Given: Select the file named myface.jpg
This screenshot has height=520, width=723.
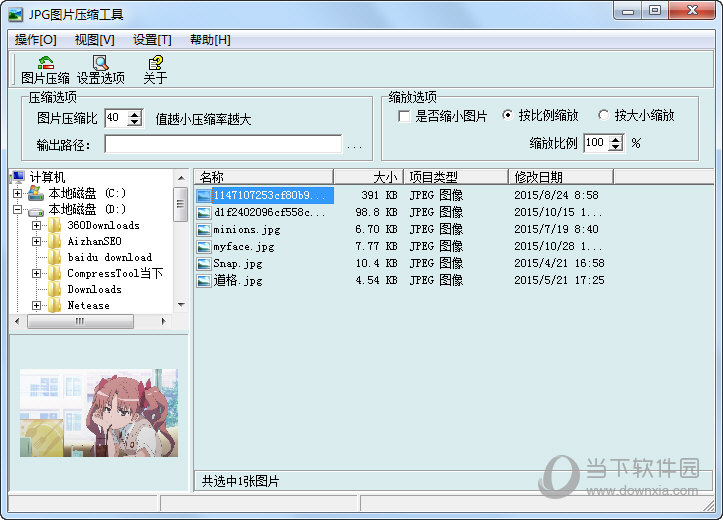Looking at the screenshot, I should pyautogui.click(x=244, y=247).
